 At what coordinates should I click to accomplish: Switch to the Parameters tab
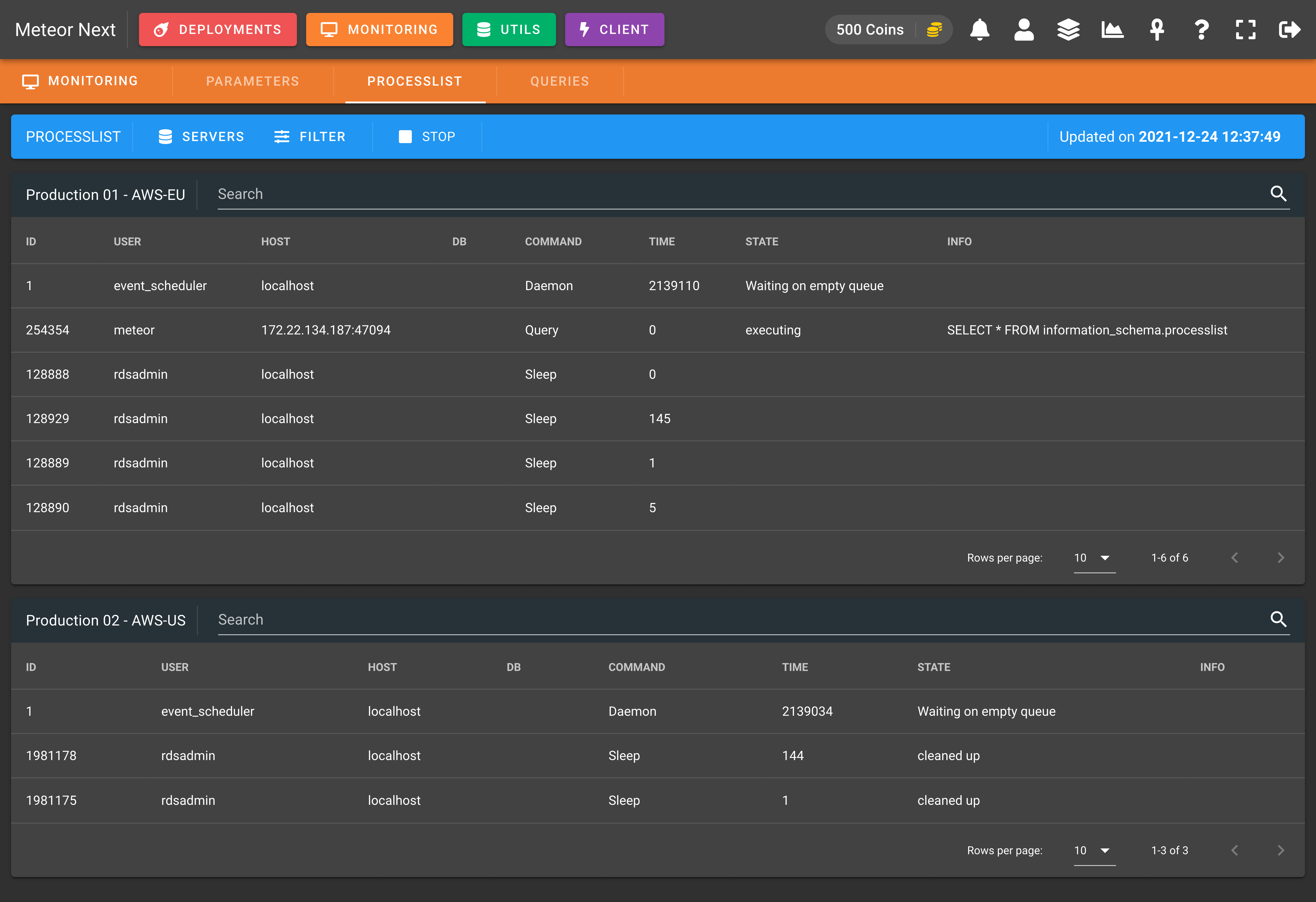click(x=253, y=81)
